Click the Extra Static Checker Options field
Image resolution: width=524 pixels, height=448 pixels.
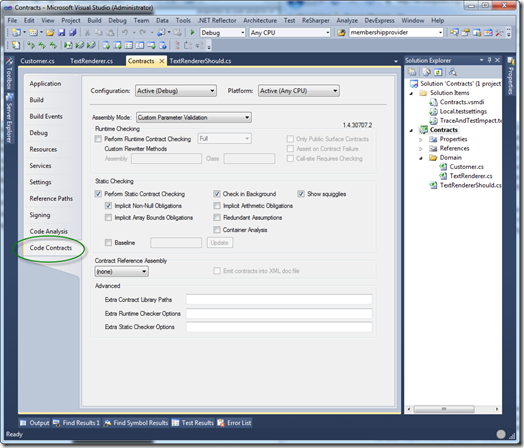point(279,327)
